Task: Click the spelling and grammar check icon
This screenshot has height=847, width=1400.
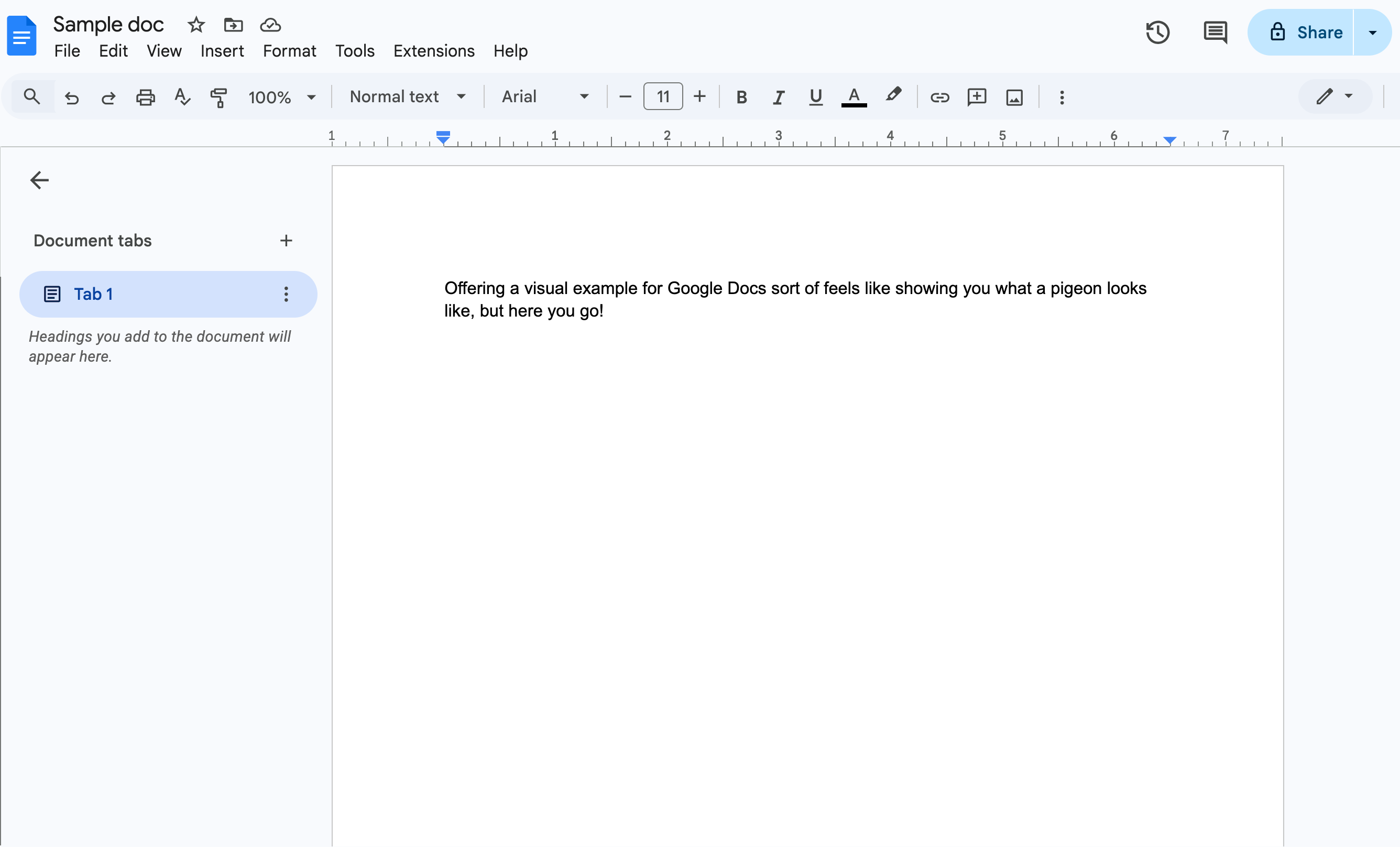Action: 182,97
